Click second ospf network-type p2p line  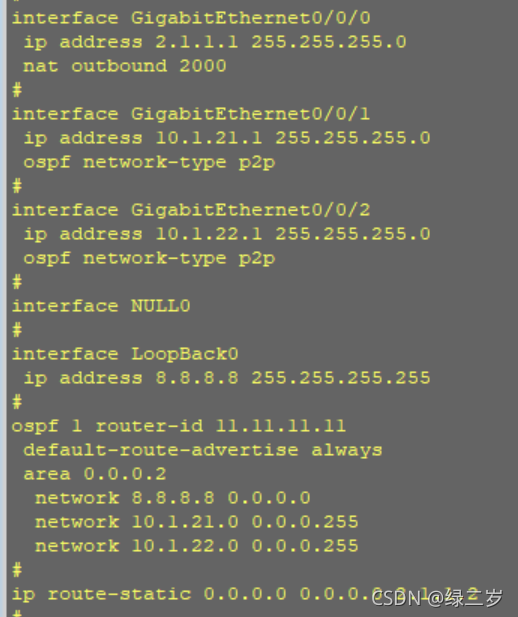pos(149,258)
